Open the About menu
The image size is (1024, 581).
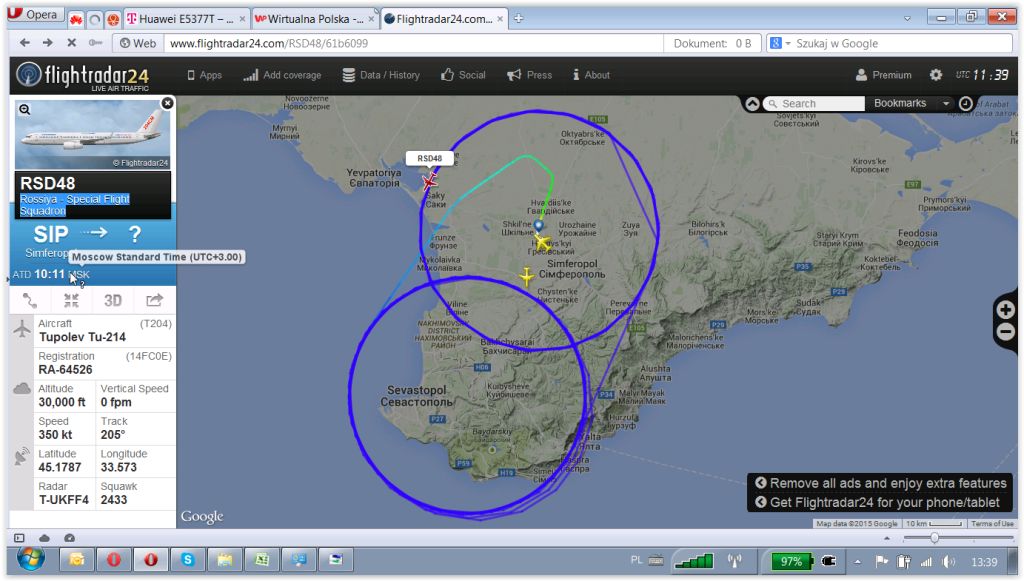click(591, 75)
